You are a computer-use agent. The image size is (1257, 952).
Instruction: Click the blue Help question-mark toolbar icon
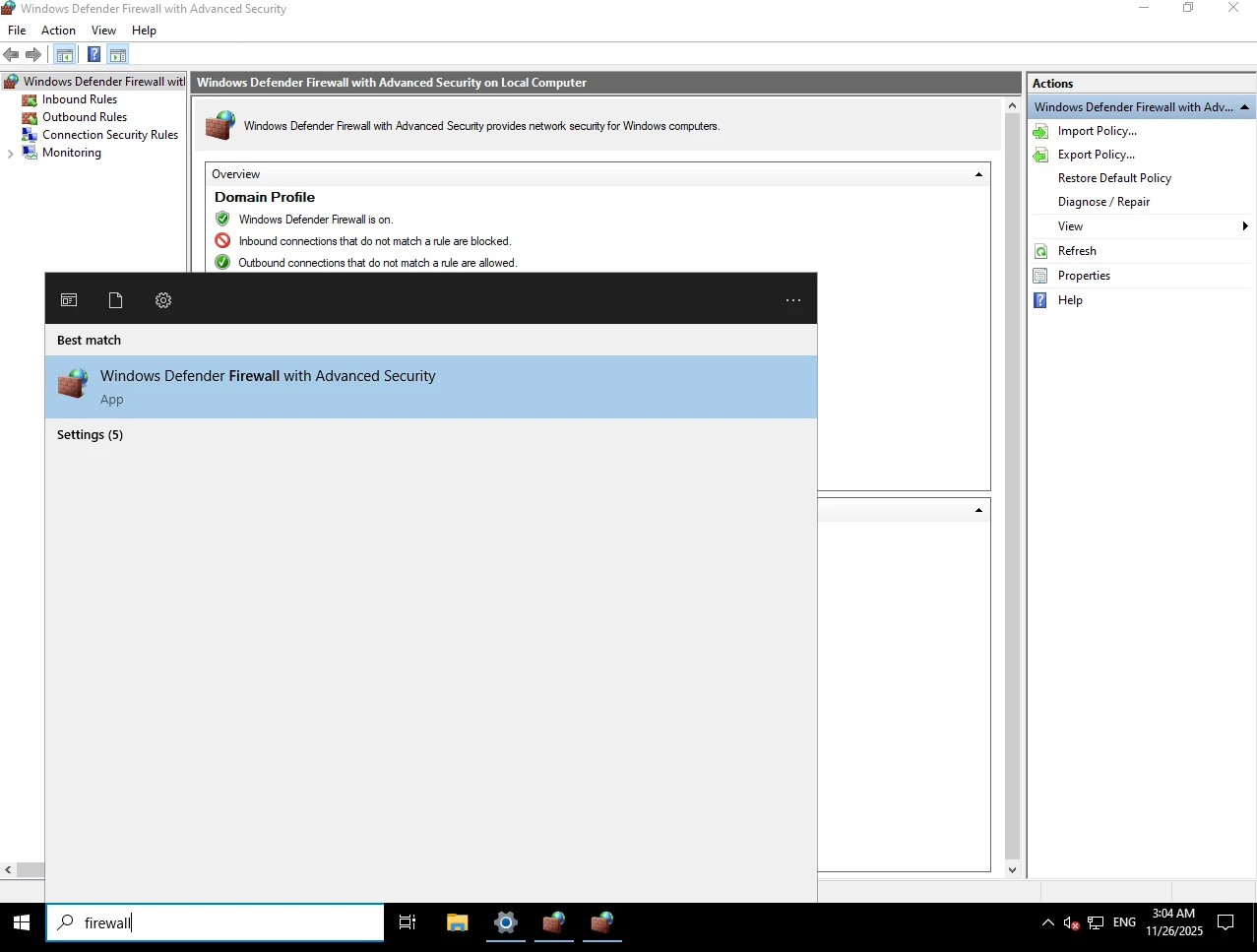click(x=94, y=55)
